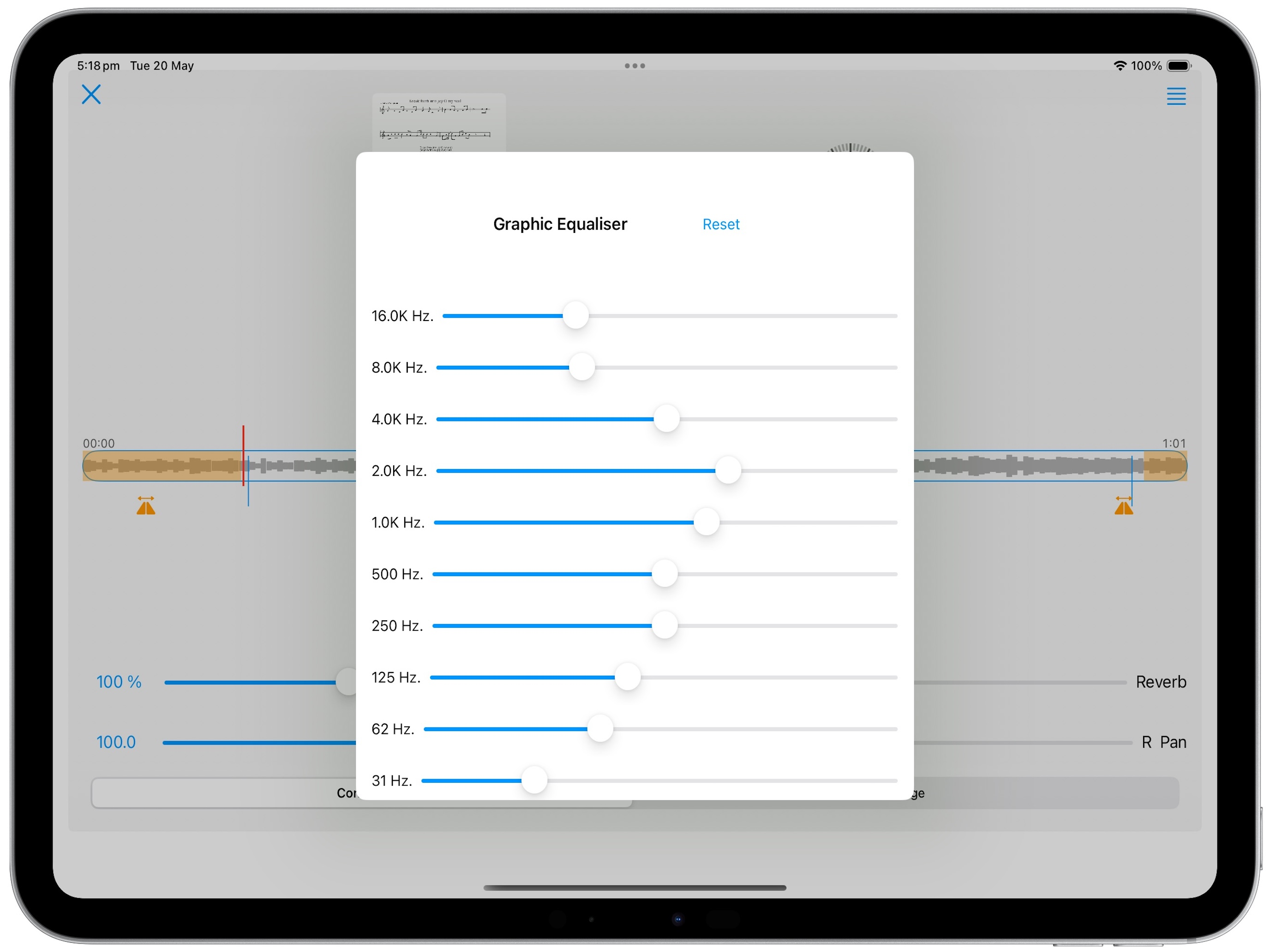
Task: Click the 16.0K Hz. band label
Action: 402,315
